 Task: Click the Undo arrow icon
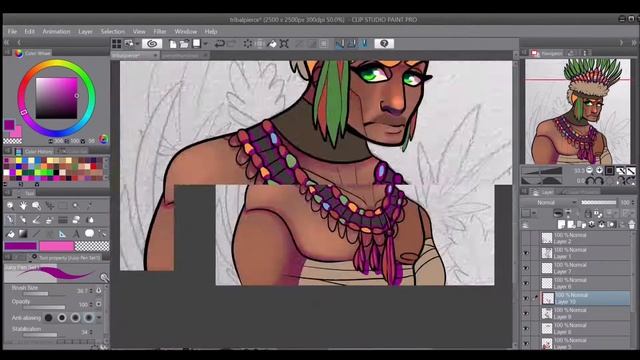[x=219, y=44]
